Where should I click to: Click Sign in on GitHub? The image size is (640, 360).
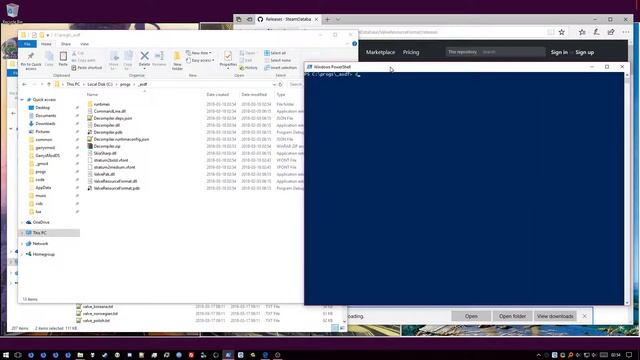pyautogui.click(x=559, y=52)
